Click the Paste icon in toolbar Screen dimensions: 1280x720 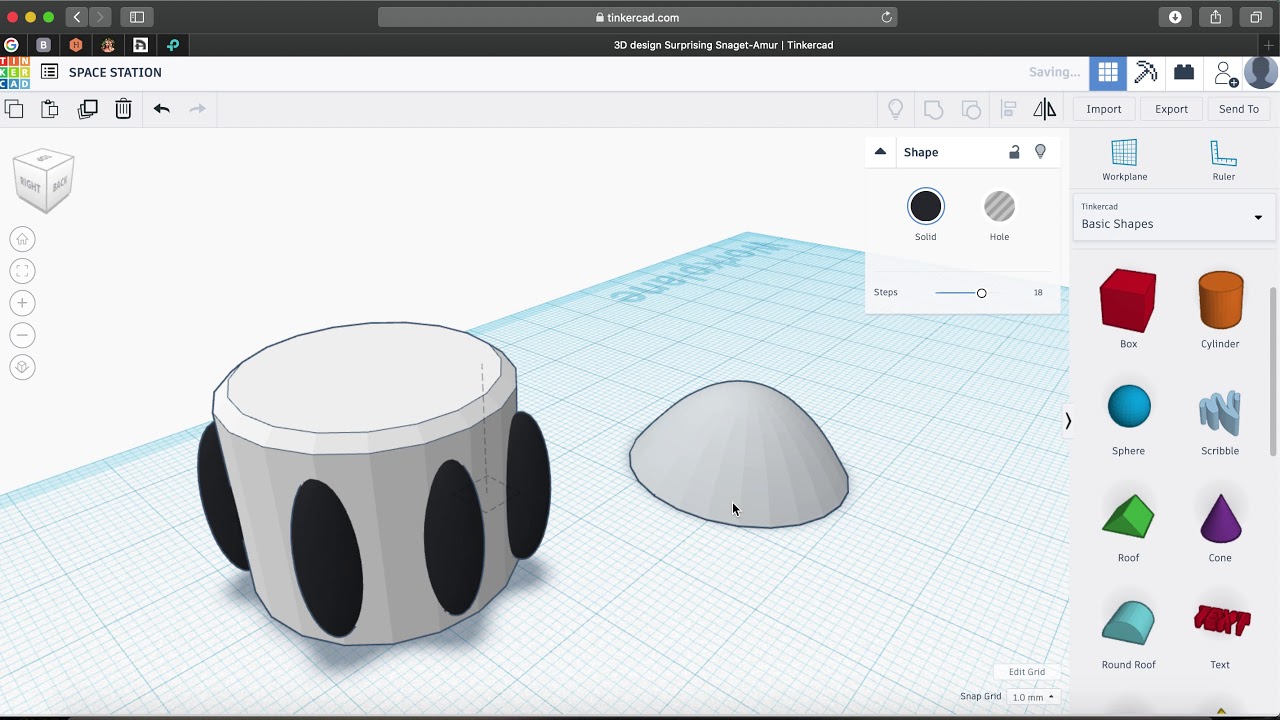click(x=49, y=109)
